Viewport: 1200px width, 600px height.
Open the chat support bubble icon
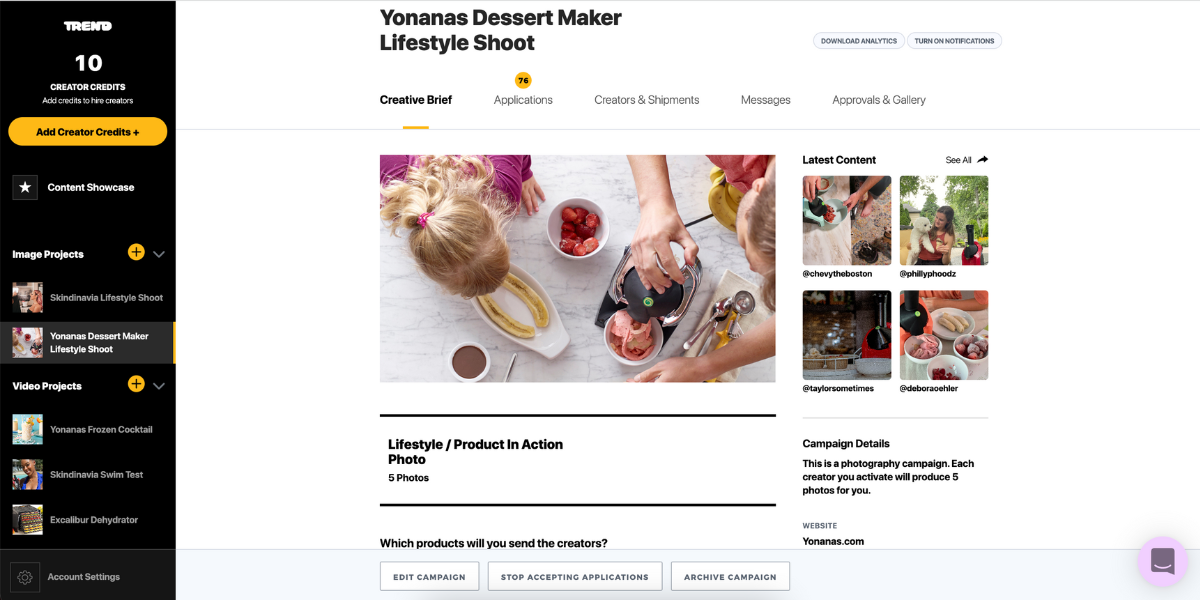pyautogui.click(x=1163, y=561)
